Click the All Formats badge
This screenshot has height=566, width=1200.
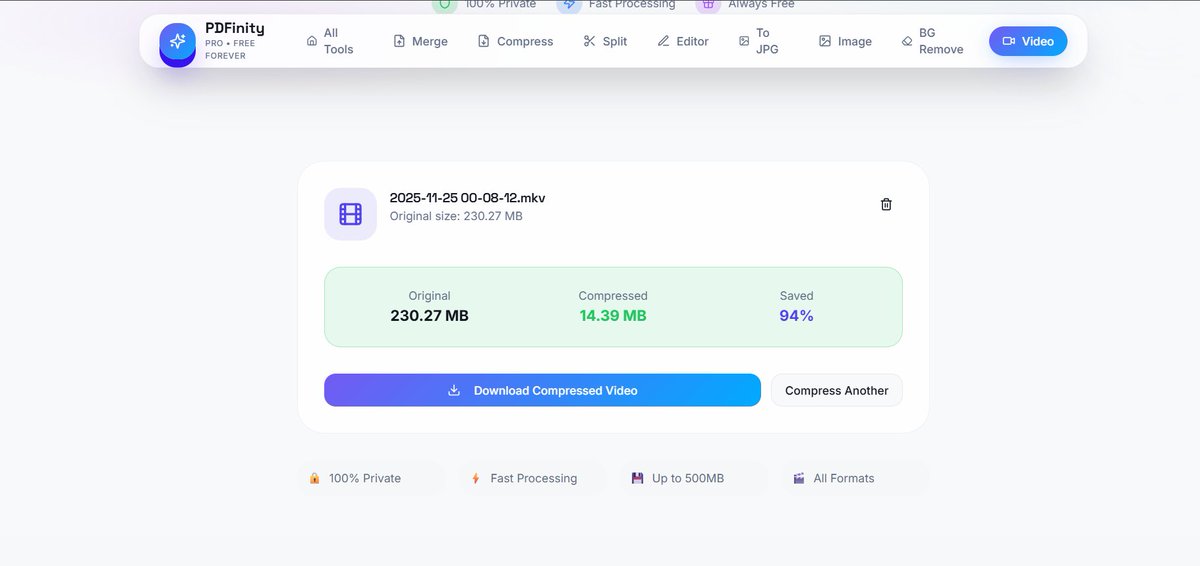[855, 478]
